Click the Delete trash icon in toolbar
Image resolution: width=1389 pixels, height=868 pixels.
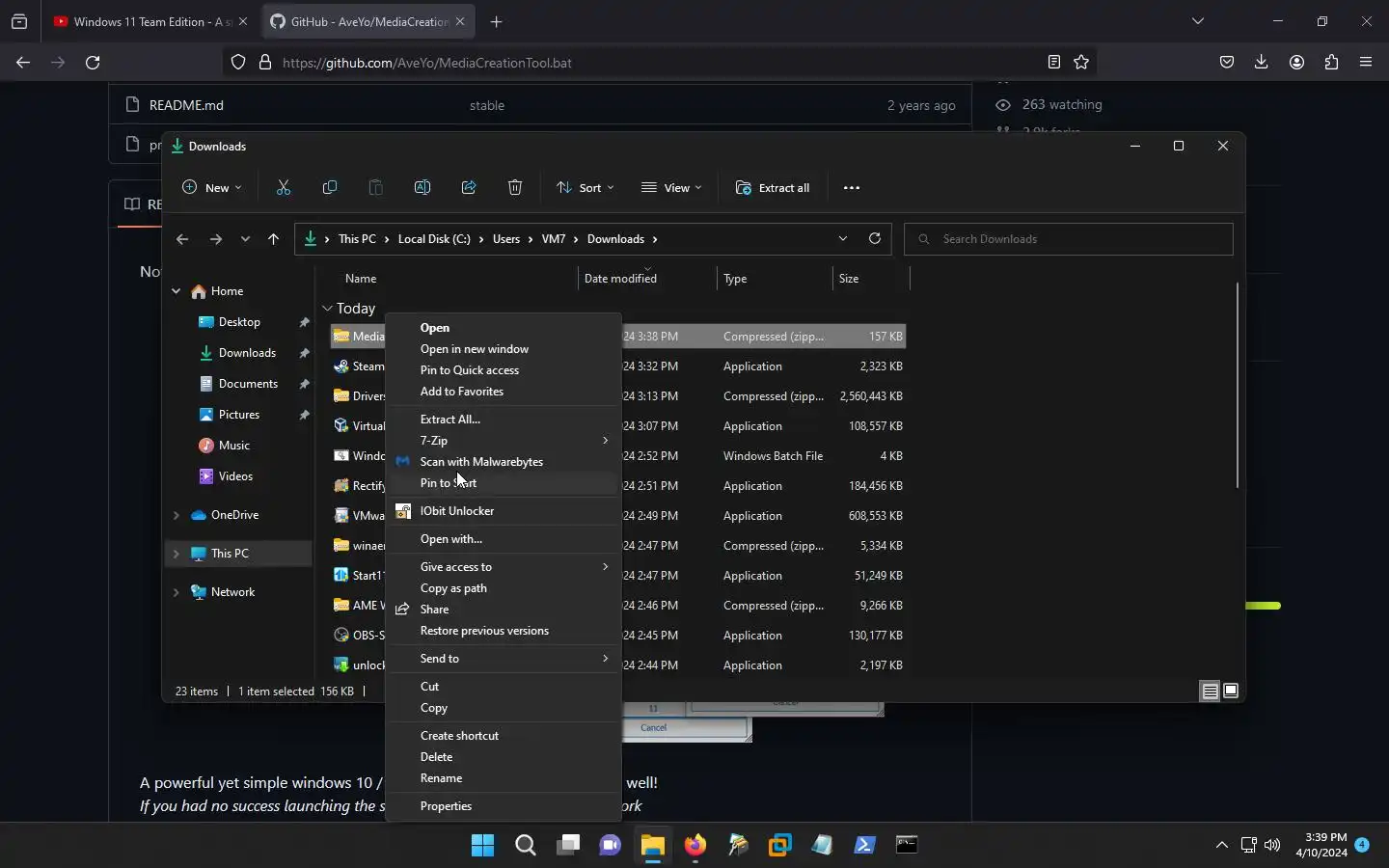515,188
